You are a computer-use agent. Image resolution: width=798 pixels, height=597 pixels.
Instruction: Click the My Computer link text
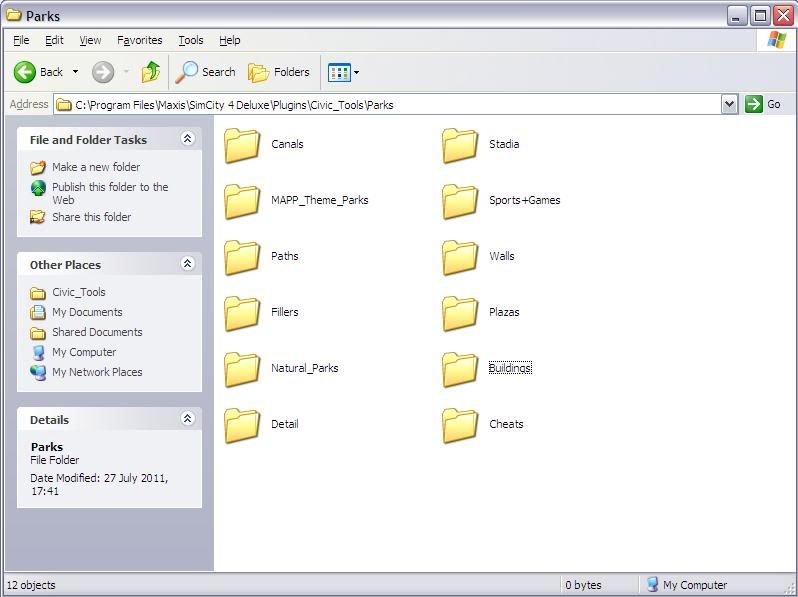(x=84, y=352)
